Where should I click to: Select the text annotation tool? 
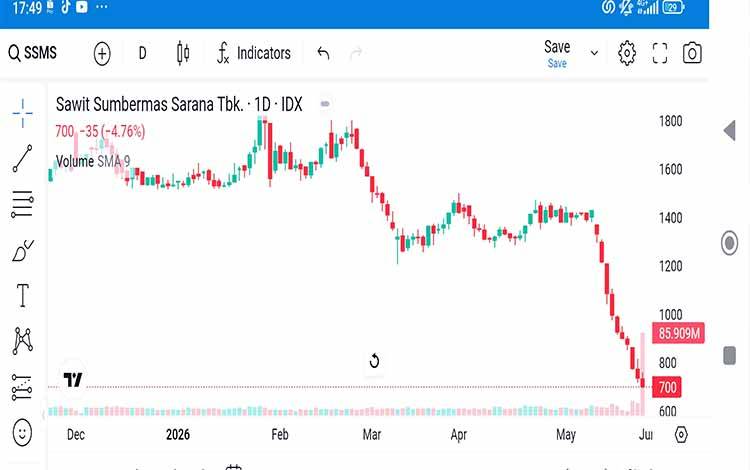22,295
